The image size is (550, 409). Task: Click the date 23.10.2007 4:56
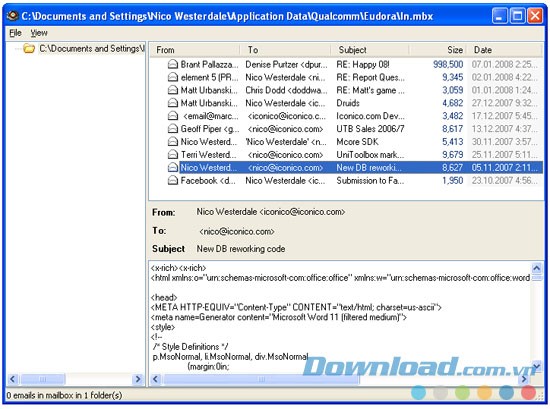(504, 181)
